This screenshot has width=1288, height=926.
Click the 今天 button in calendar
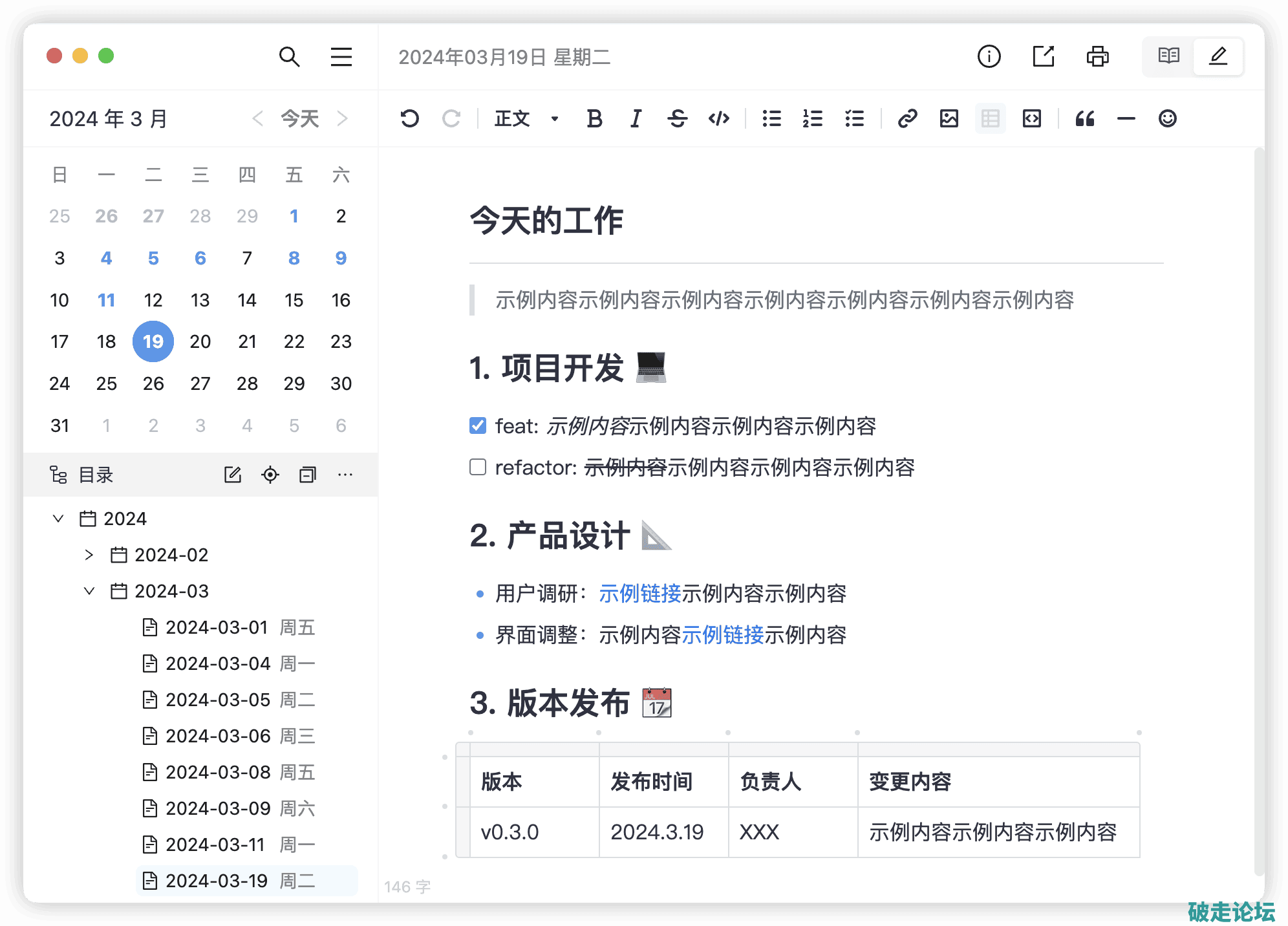click(x=300, y=118)
